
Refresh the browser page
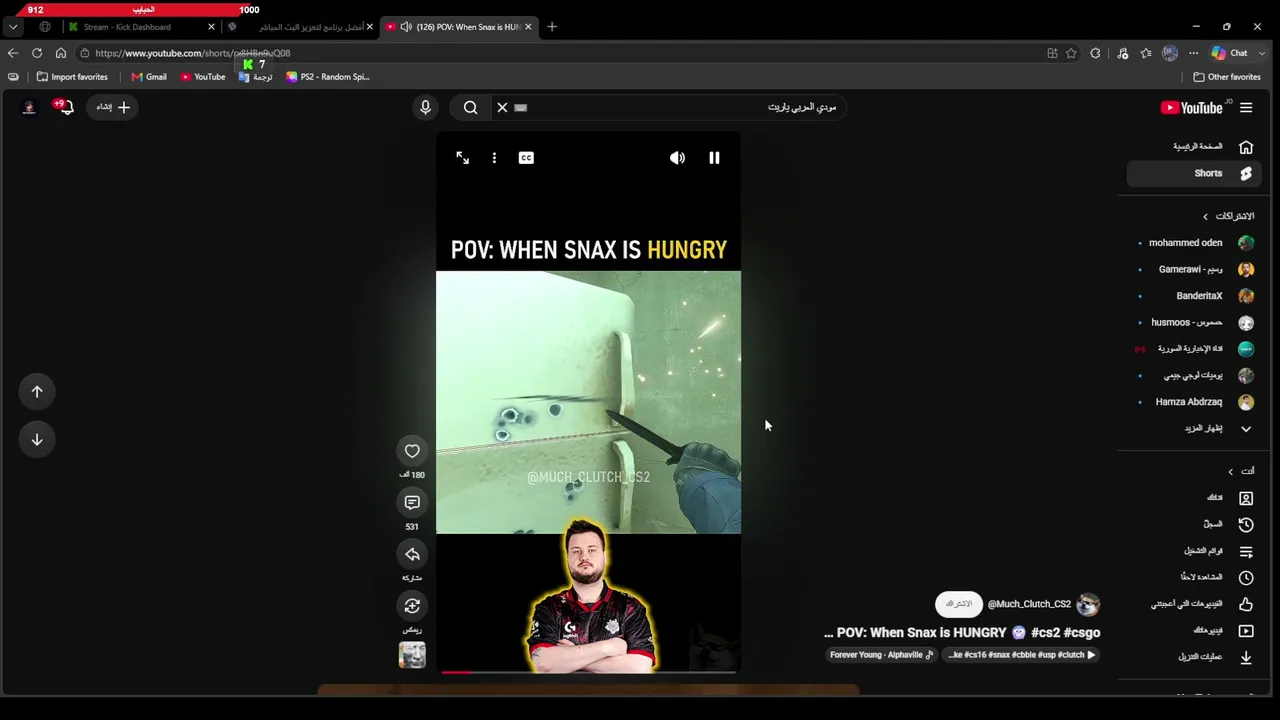[37, 53]
